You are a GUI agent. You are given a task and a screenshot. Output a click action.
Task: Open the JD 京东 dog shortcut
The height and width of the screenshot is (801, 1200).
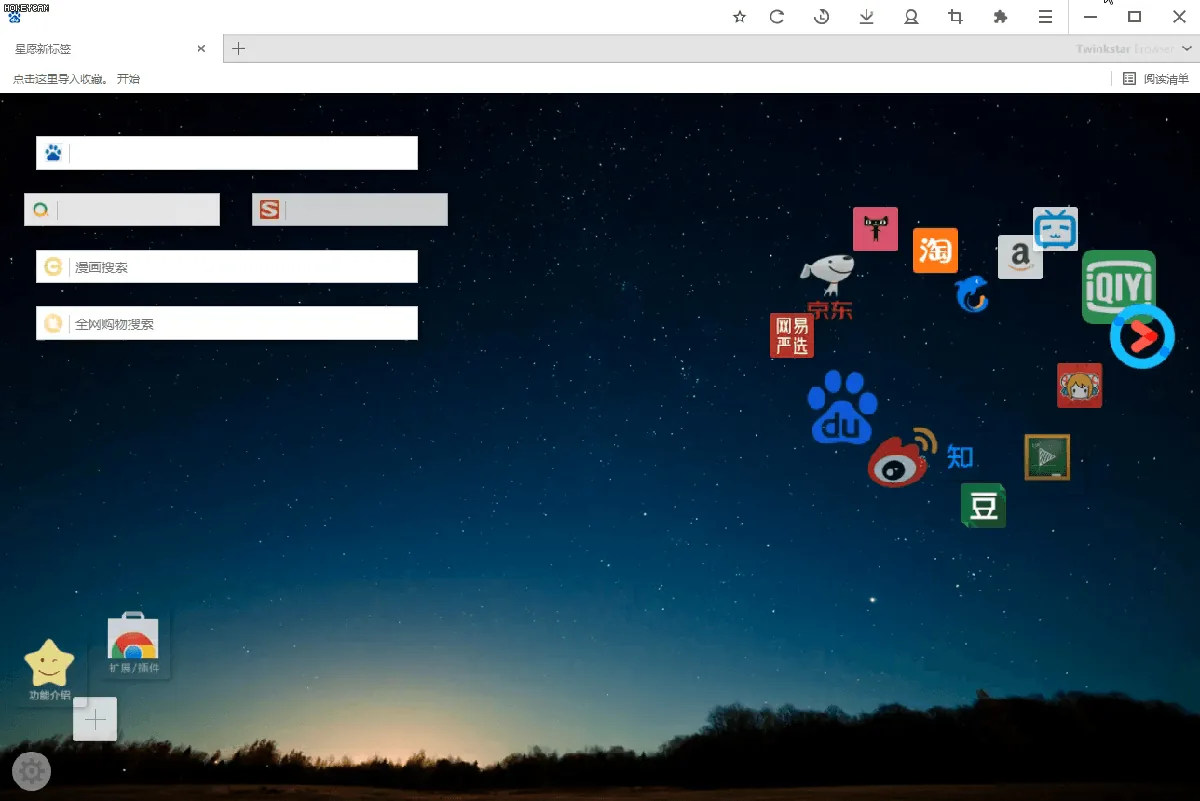(830, 287)
